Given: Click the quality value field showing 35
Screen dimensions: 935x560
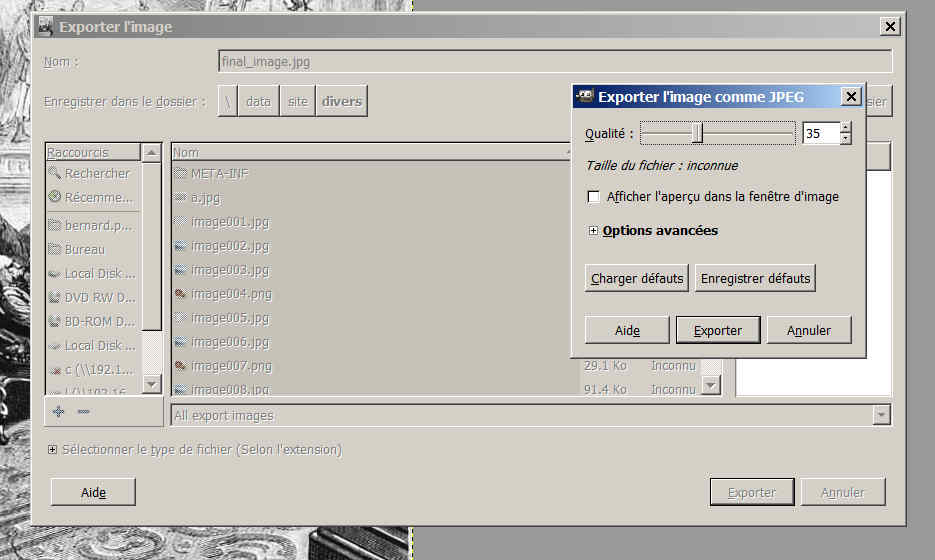Looking at the screenshot, I should point(820,133).
